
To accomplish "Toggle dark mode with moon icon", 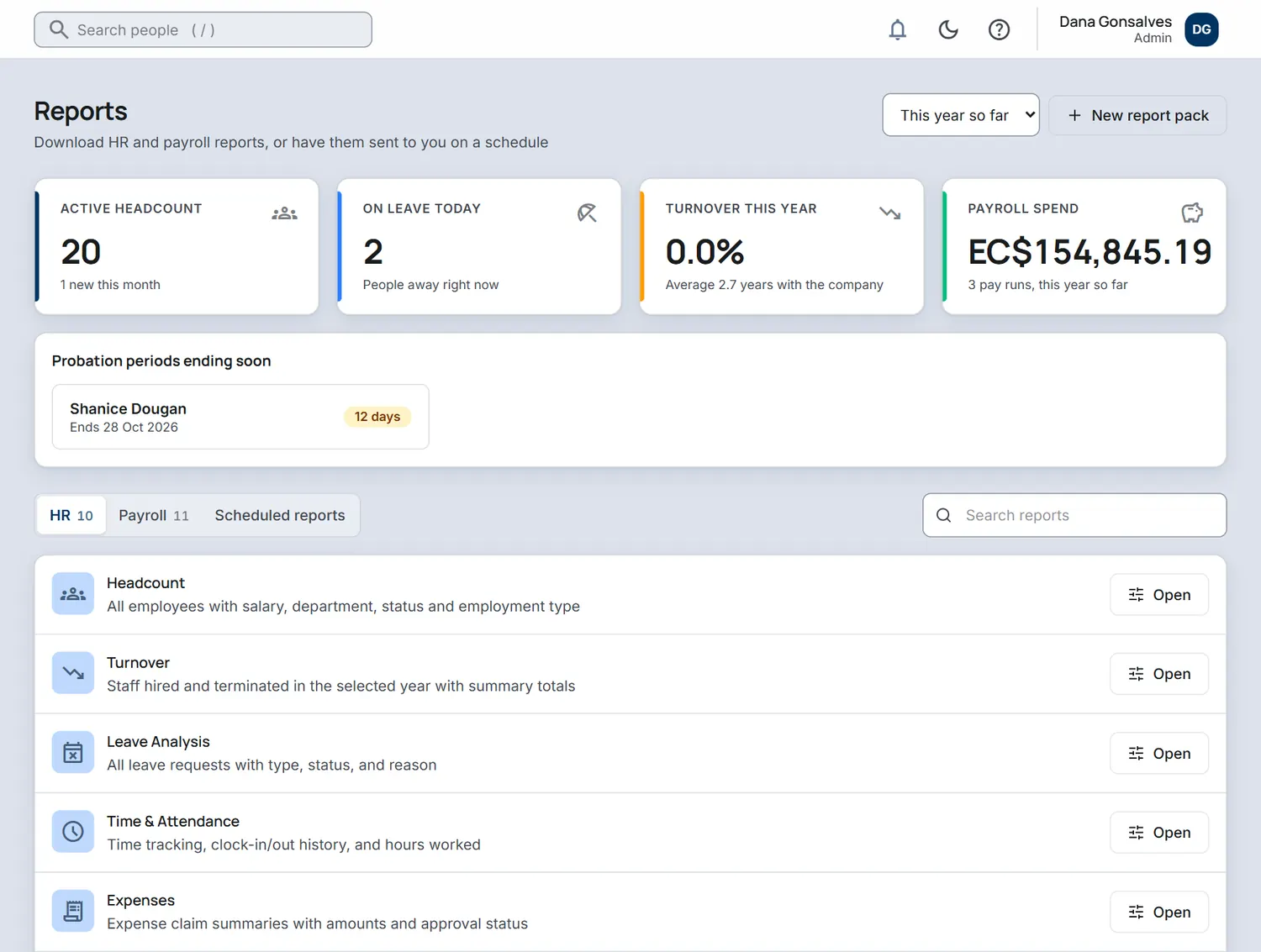I will [948, 30].
